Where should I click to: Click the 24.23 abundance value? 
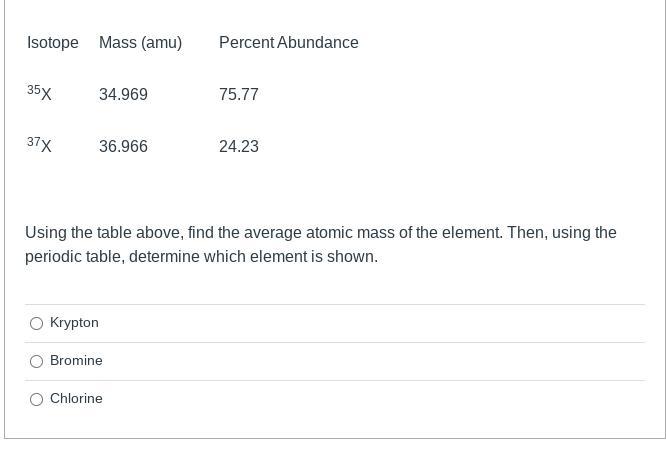point(238,147)
